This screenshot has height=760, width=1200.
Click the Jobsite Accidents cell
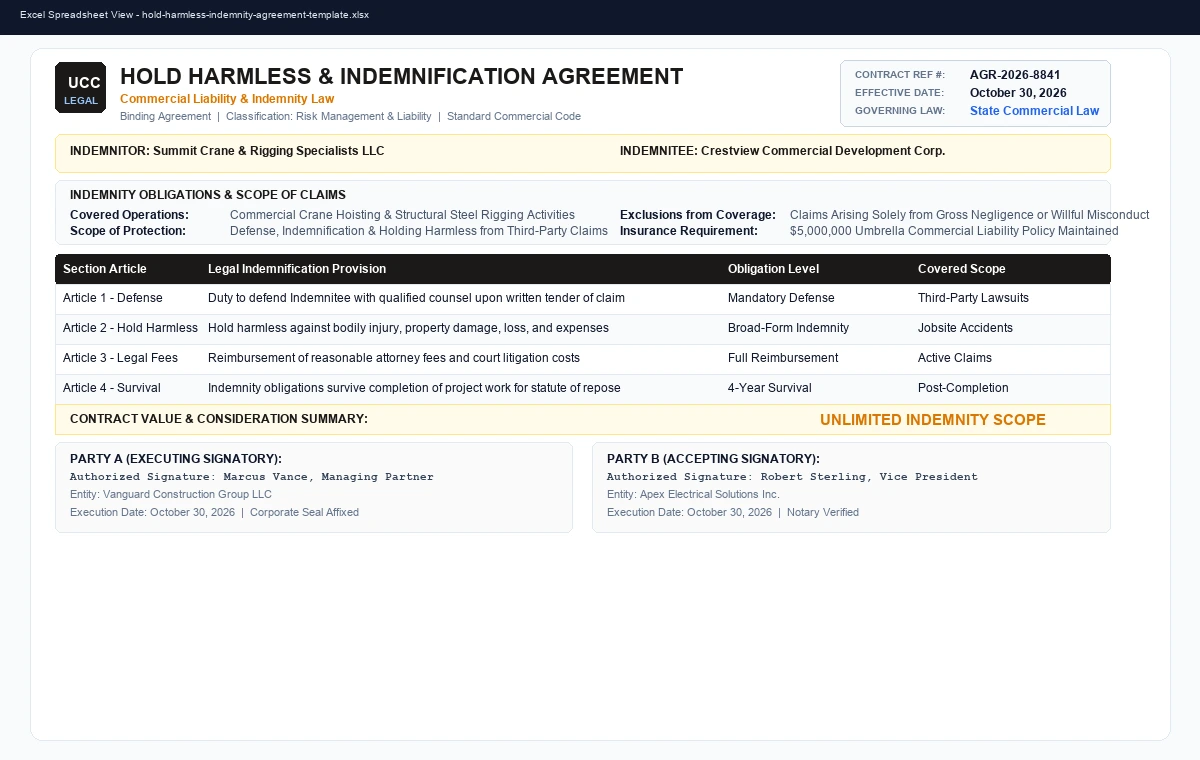[965, 328]
